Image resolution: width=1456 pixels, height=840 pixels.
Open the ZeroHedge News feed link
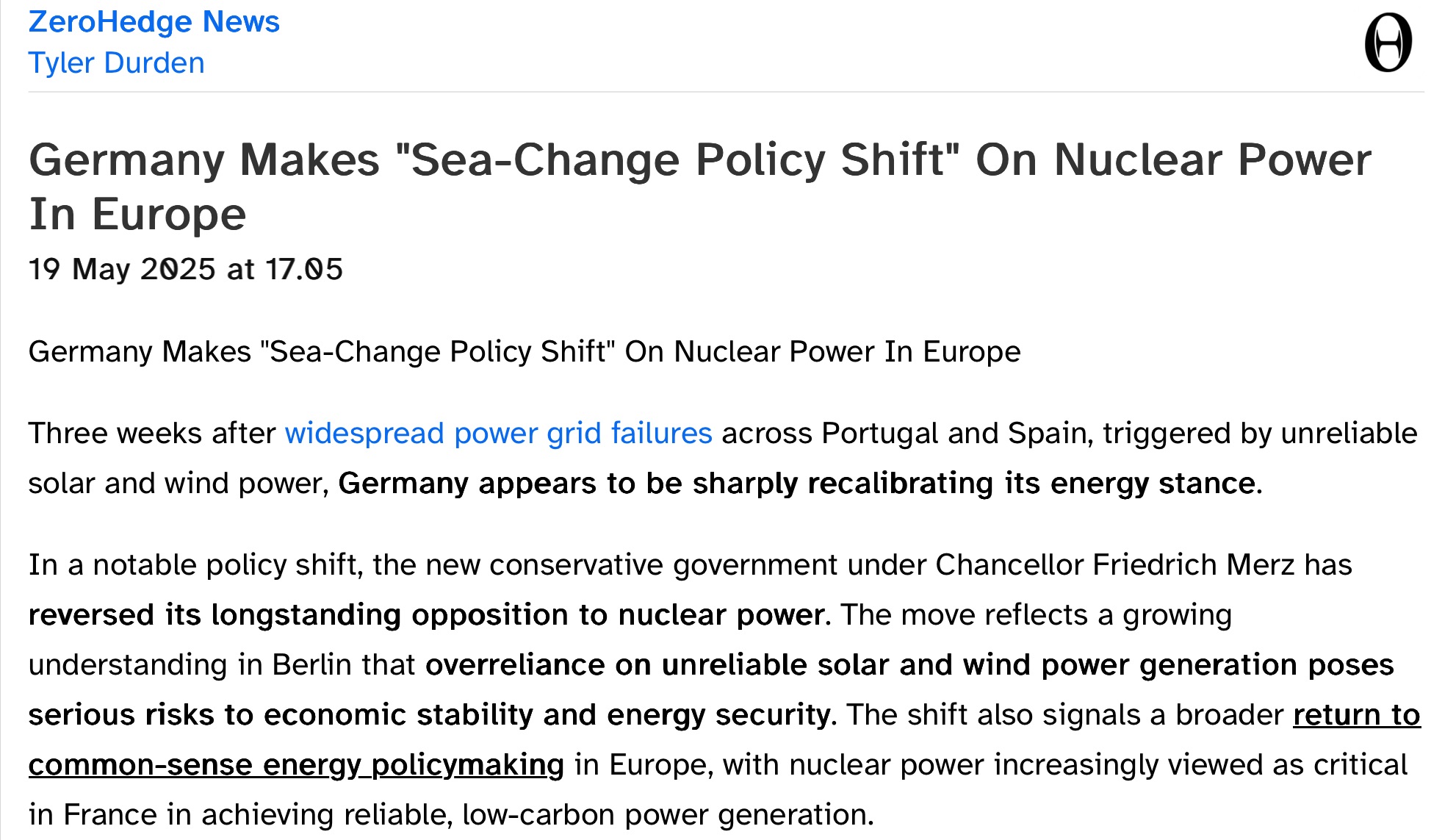click(154, 22)
